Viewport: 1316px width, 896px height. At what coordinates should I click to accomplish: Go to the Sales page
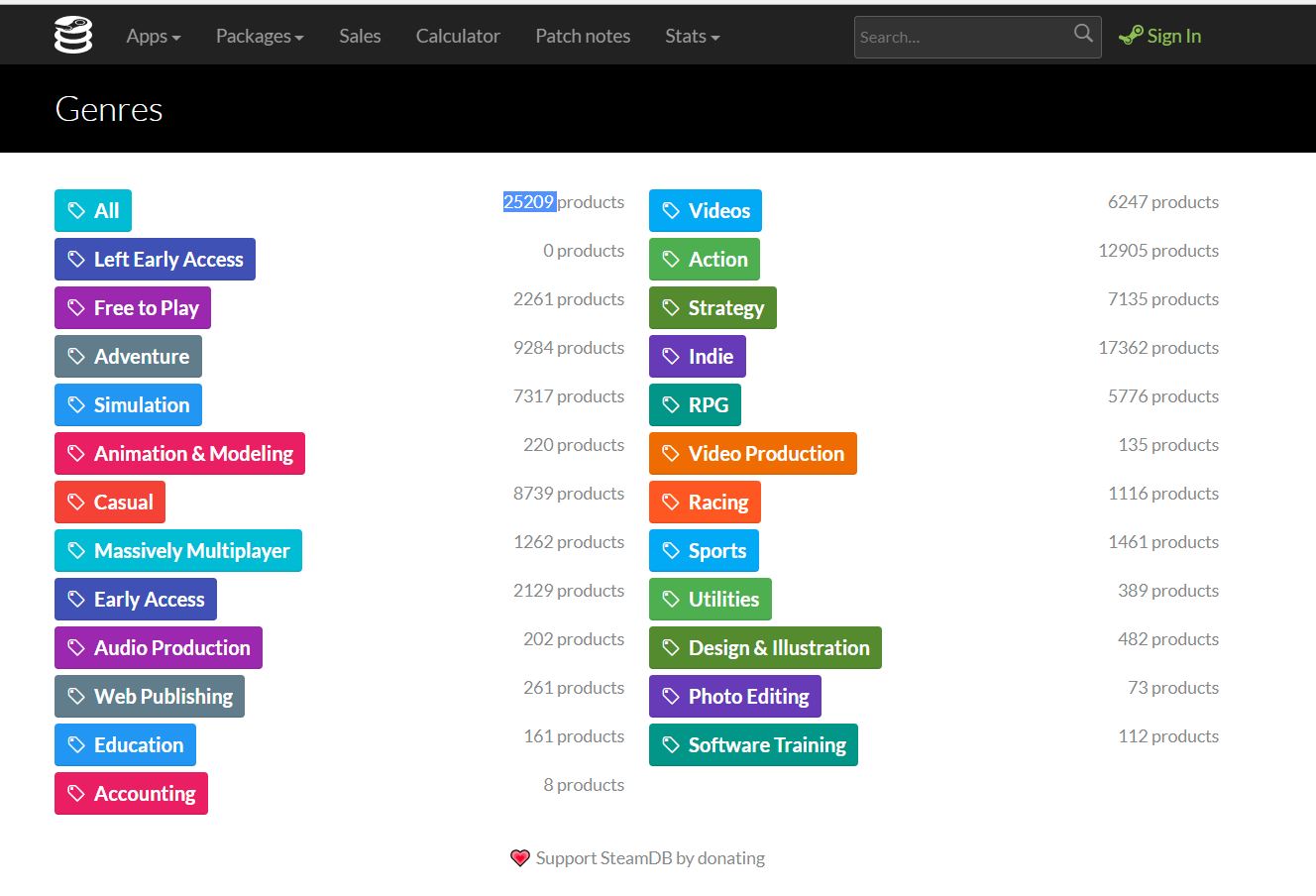(x=360, y=36)
